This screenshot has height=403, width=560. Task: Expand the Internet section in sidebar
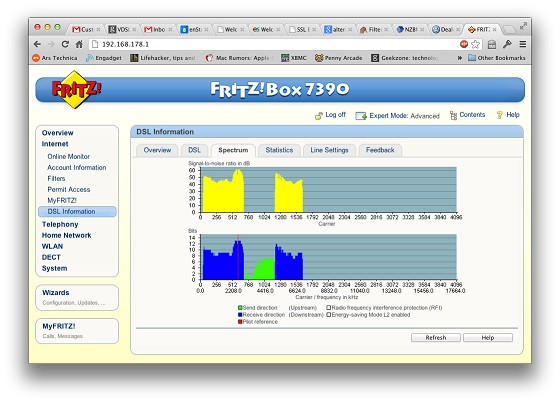coord(55,144)
